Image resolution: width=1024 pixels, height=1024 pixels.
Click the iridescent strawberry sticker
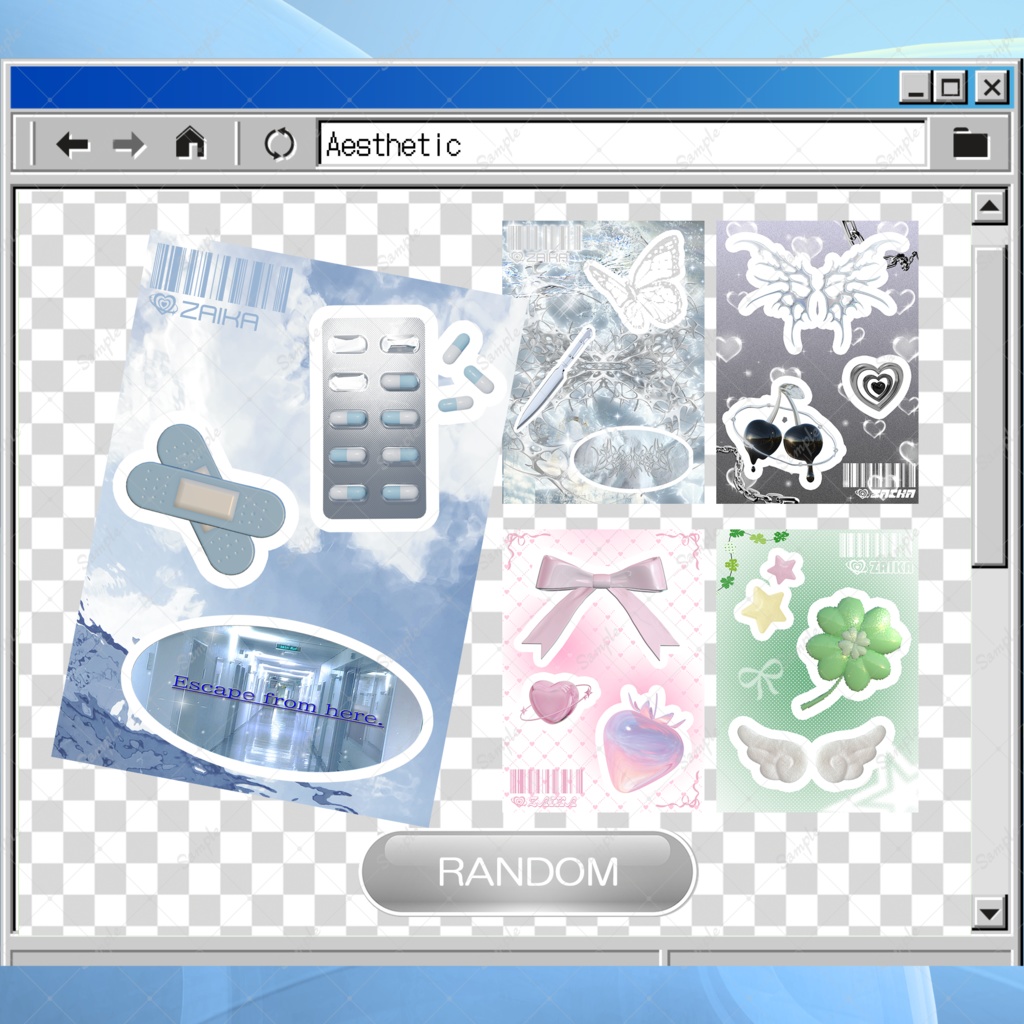tap(645, 743)
